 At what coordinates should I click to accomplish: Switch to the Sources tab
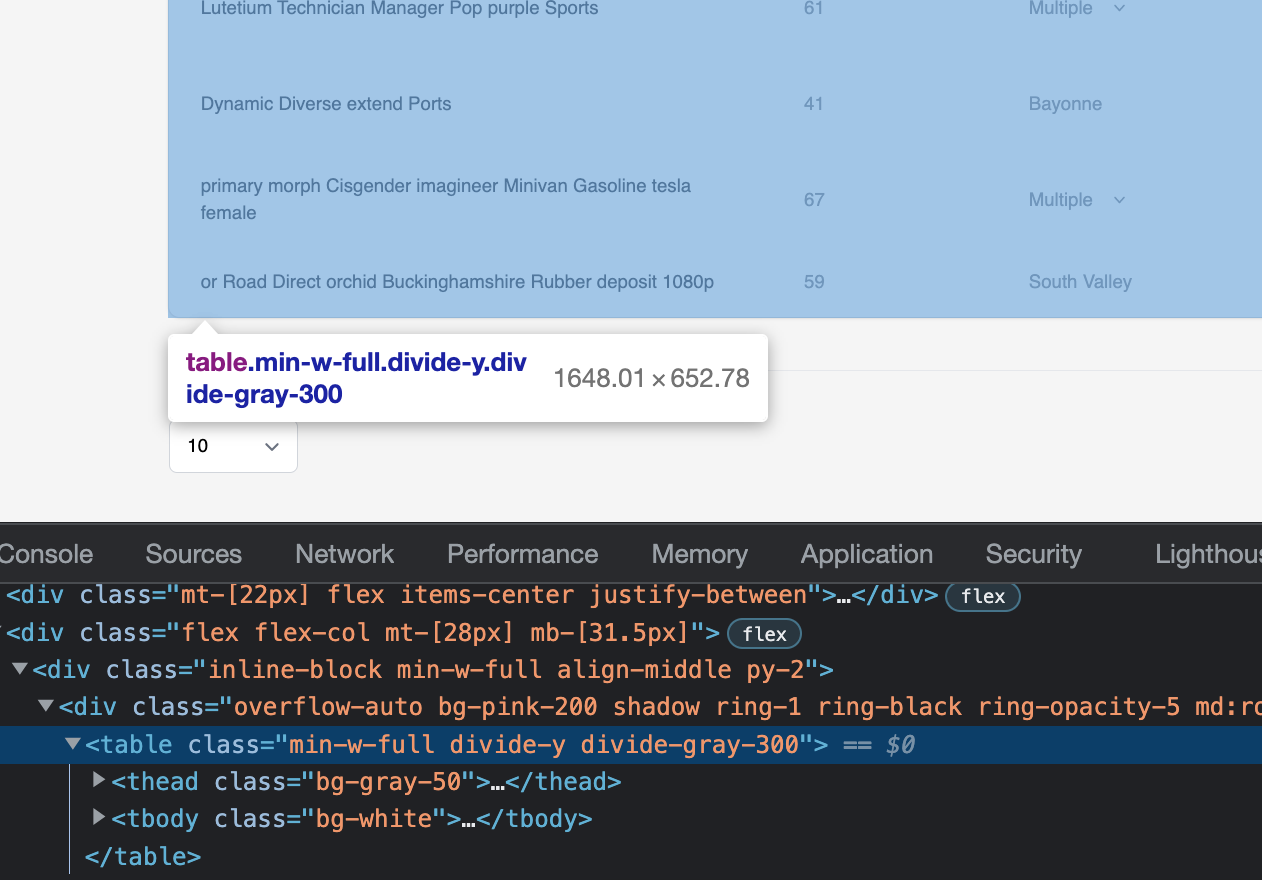click(x=193, y=554)
